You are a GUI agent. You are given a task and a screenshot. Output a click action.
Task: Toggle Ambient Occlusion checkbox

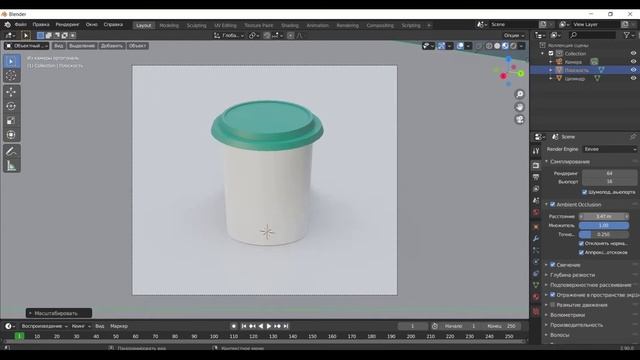point(553,204)
